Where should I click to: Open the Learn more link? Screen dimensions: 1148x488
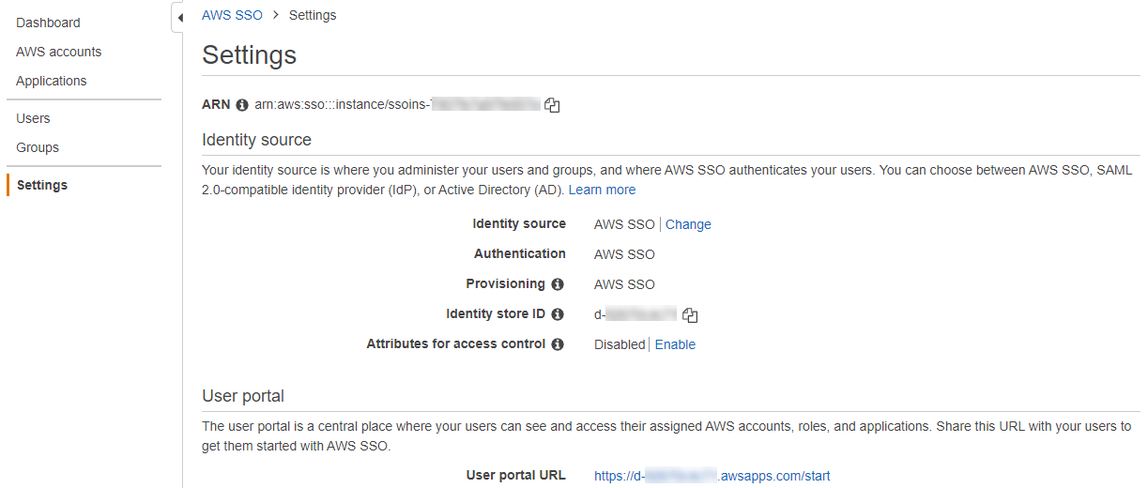point(602,189)
